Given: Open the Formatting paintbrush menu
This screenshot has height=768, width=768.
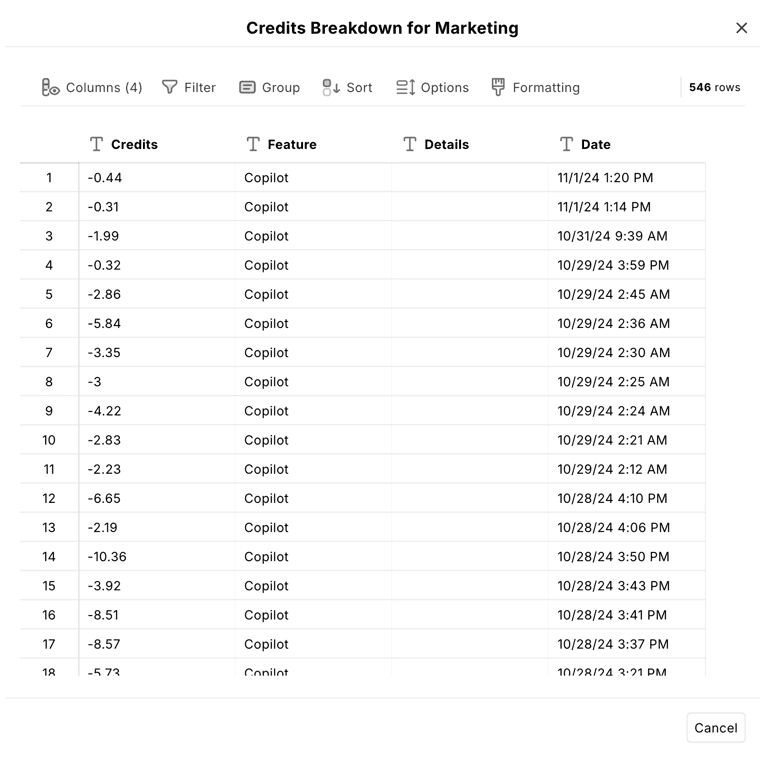Looking at the screenshot, I should [535, 88].
